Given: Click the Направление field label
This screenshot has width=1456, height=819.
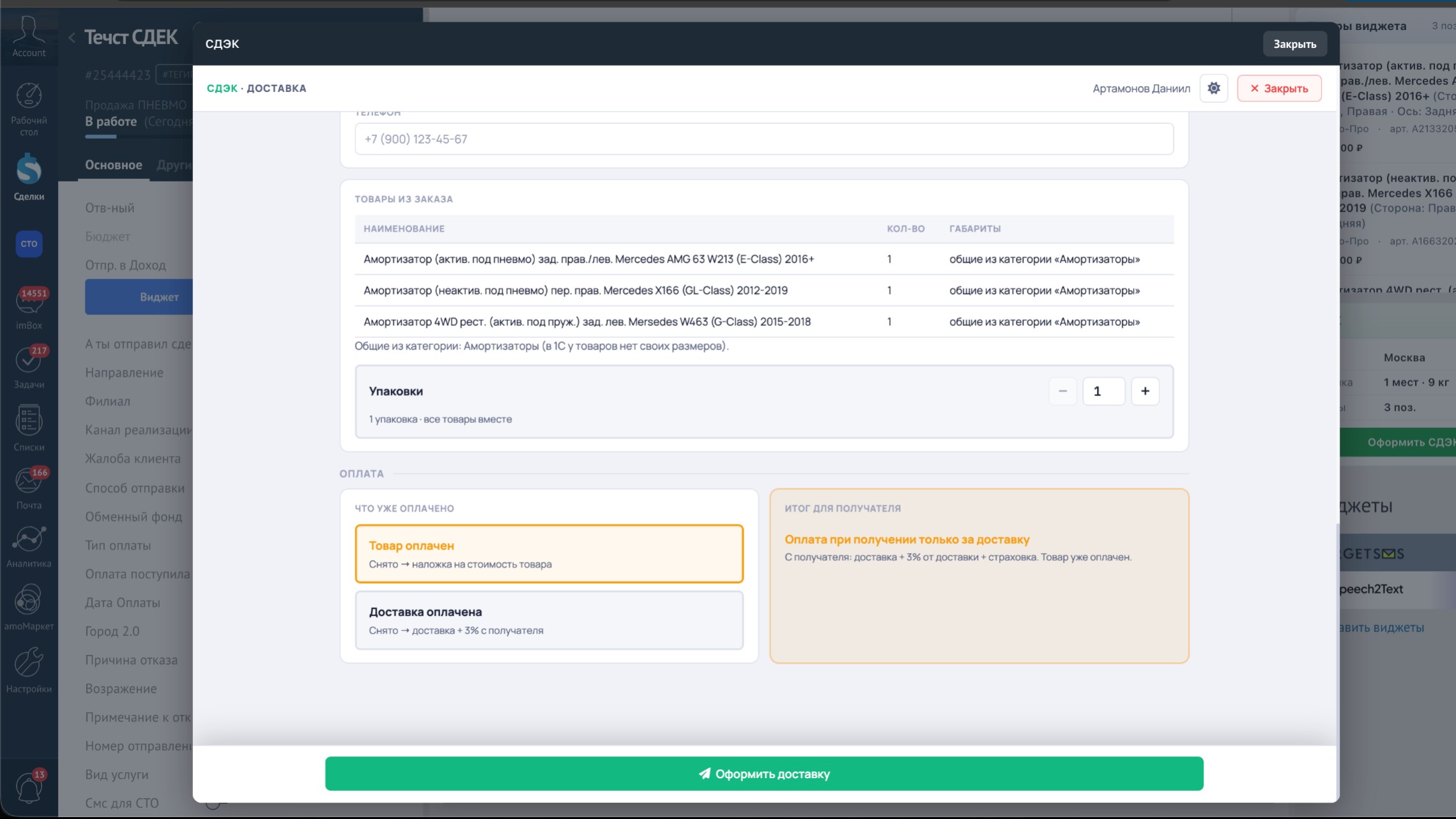Looking at the screenshot, I should pos(124,372).
